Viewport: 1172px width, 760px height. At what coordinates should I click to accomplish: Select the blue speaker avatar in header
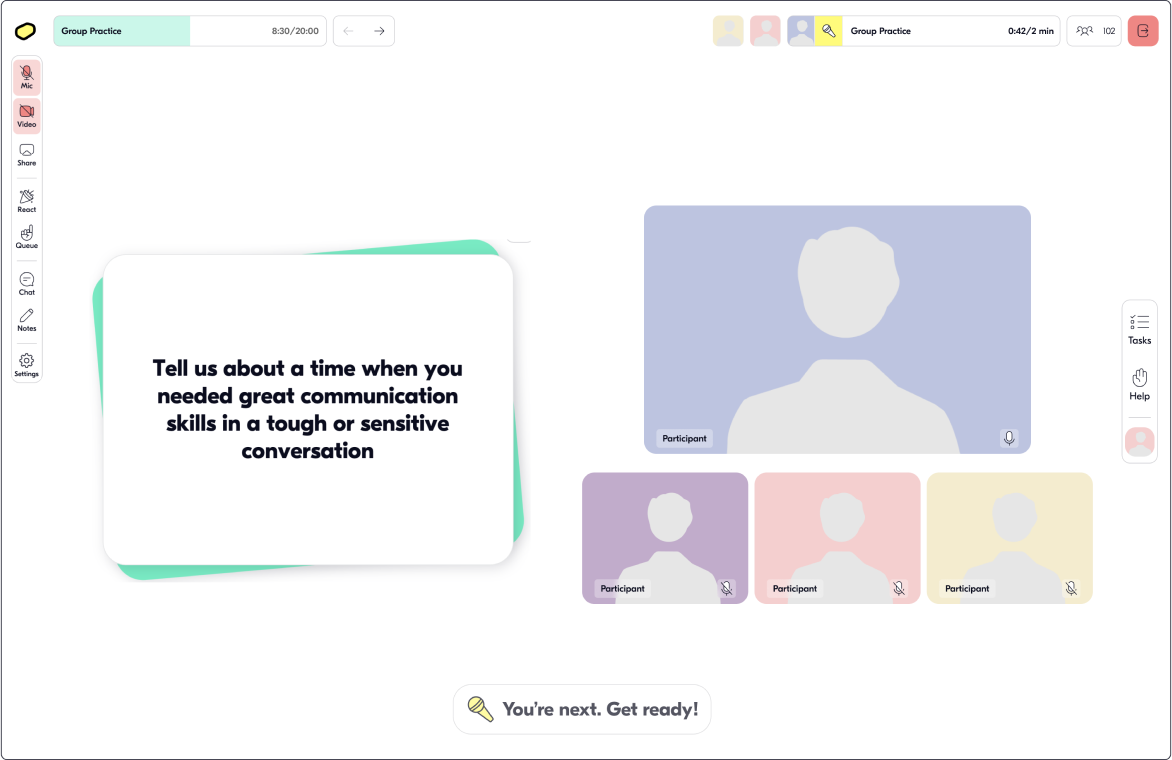(x=801, y=31)
